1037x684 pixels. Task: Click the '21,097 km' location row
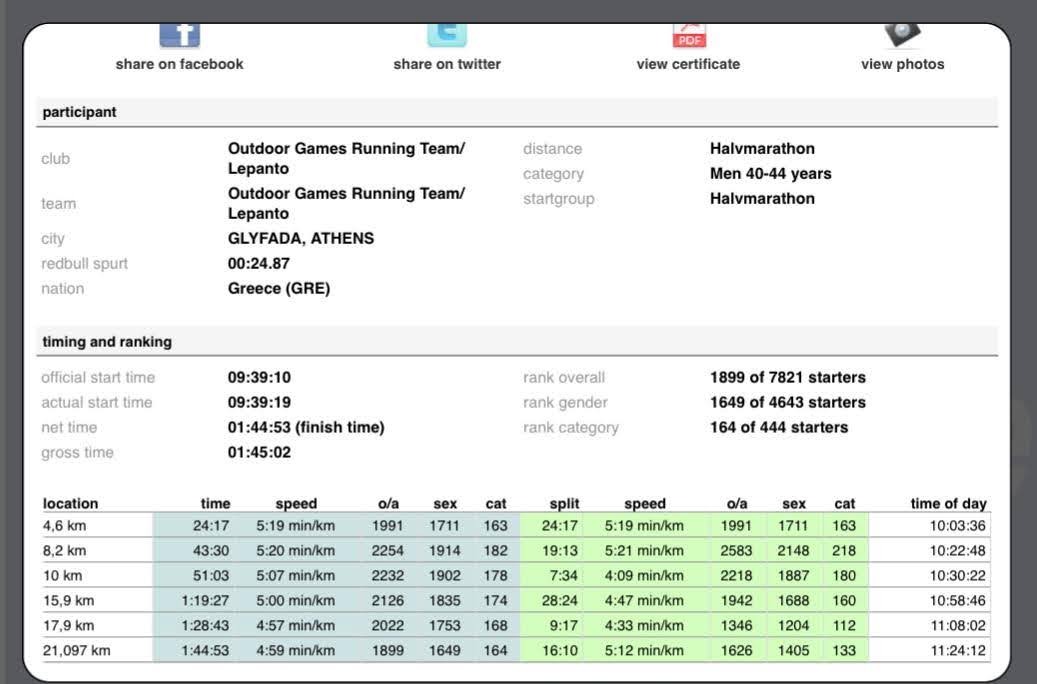point(77,650)
